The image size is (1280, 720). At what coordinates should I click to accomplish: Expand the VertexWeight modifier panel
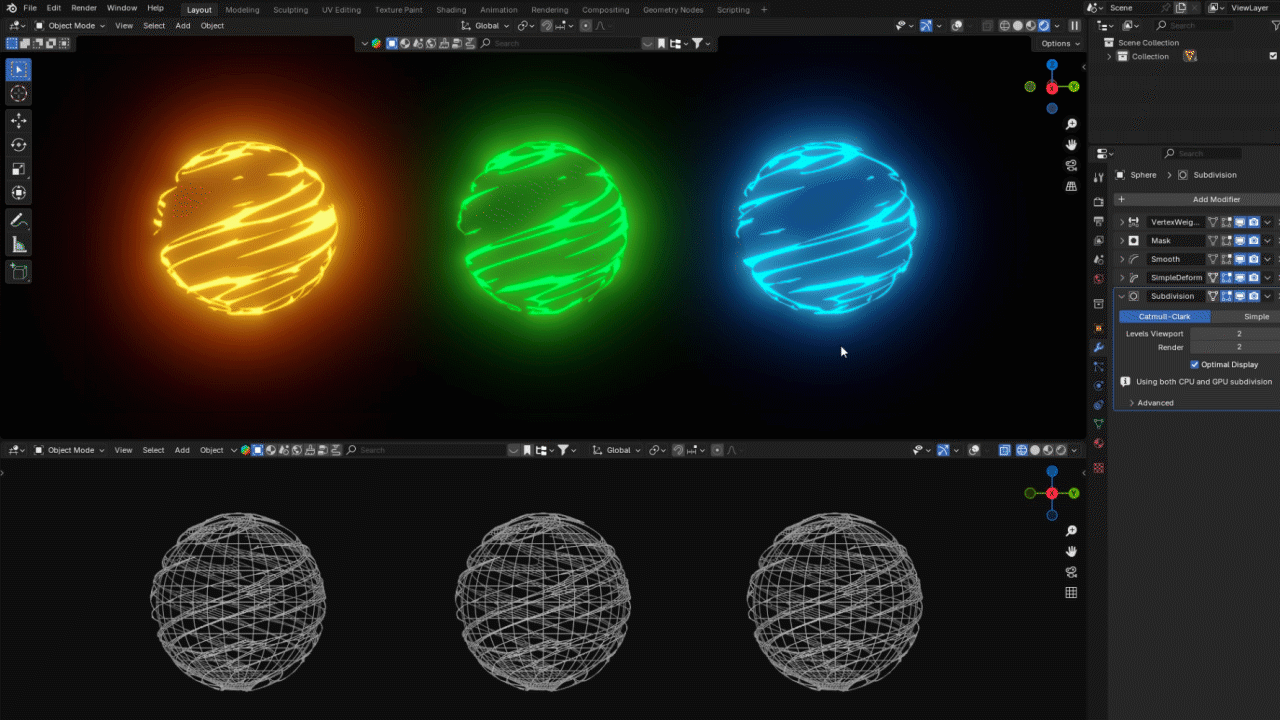pos(1121,222)
